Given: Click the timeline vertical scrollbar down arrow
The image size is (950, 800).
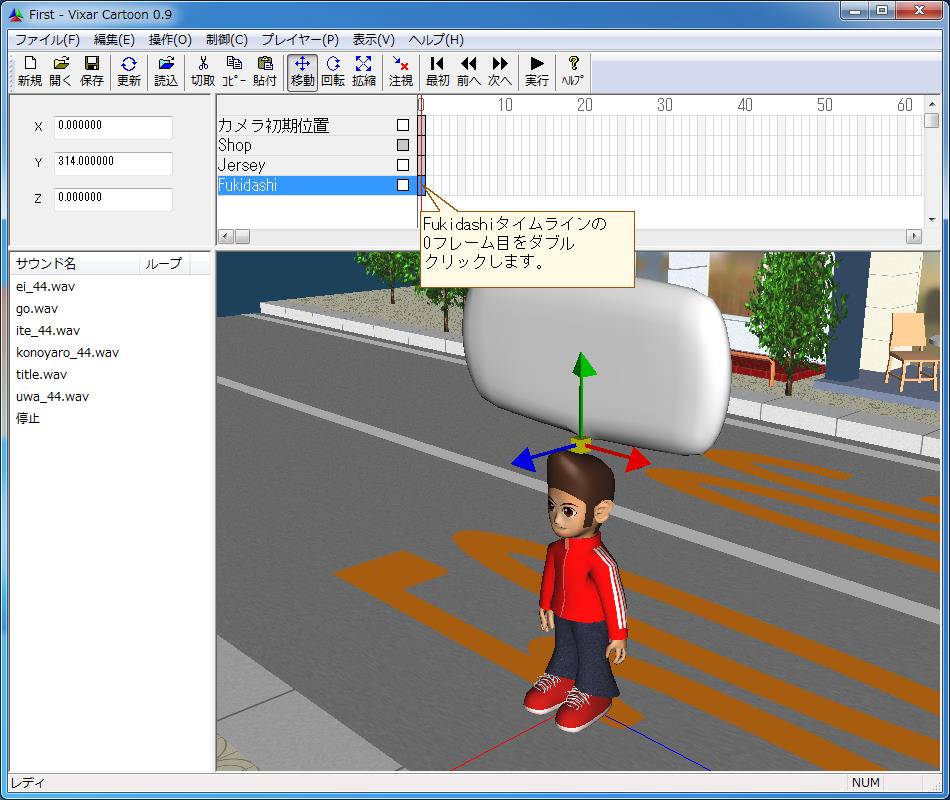Looking at the screenshot, I should 931,219.
